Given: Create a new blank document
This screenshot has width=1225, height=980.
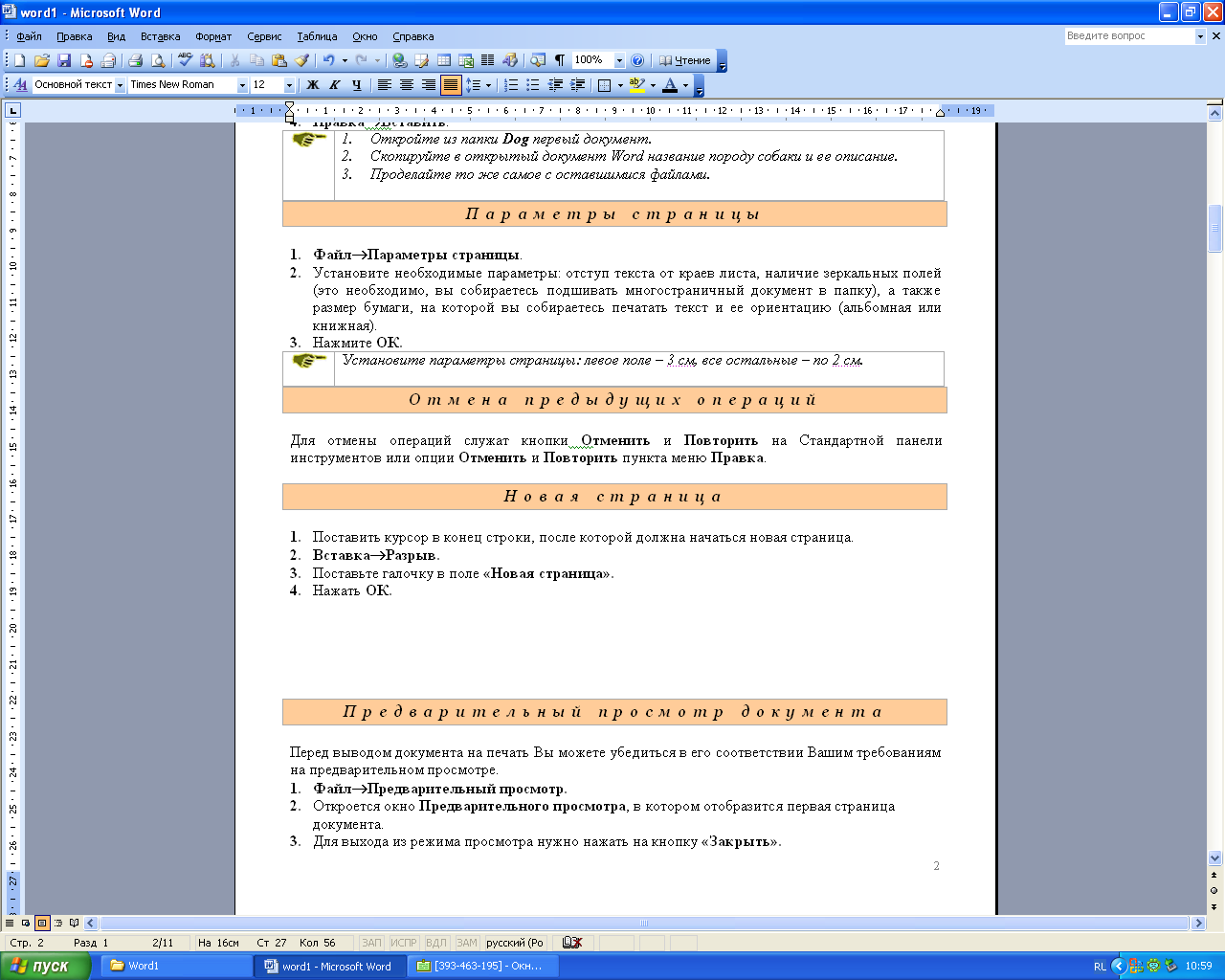Looking at the screenshot, I should (x=19, y=60).
